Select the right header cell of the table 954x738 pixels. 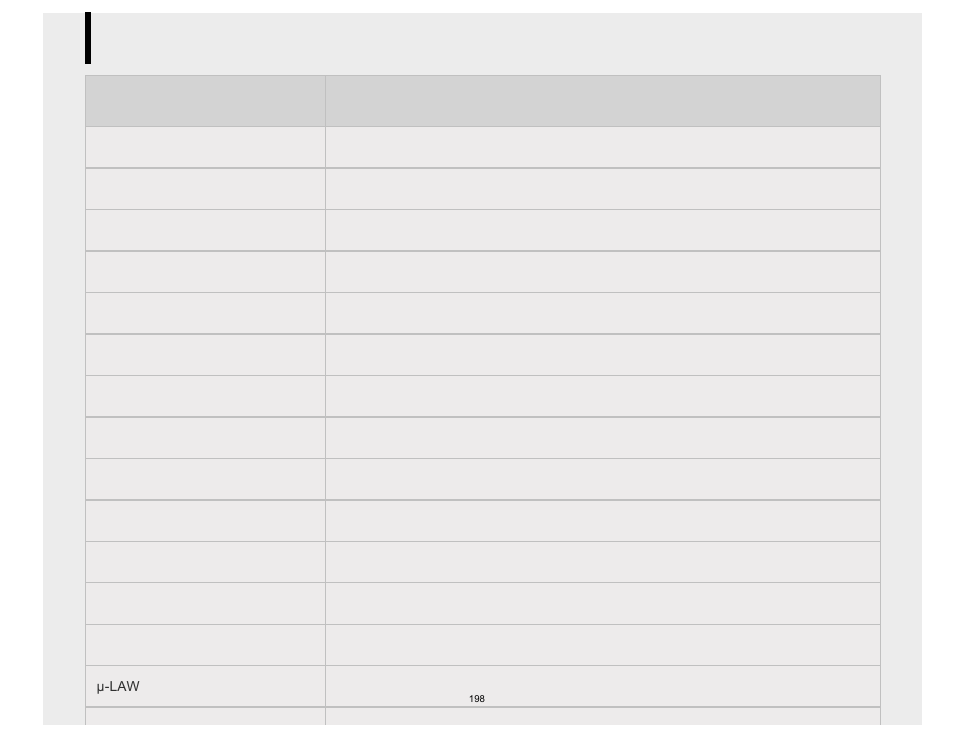point(603,101)
